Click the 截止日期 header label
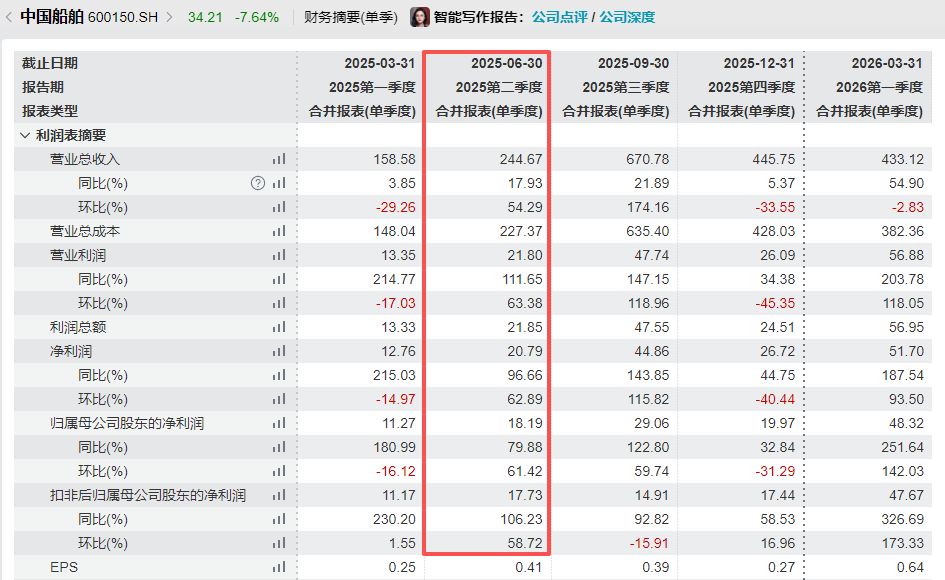The width and height of the screenshot is (945, 580). 50,63
